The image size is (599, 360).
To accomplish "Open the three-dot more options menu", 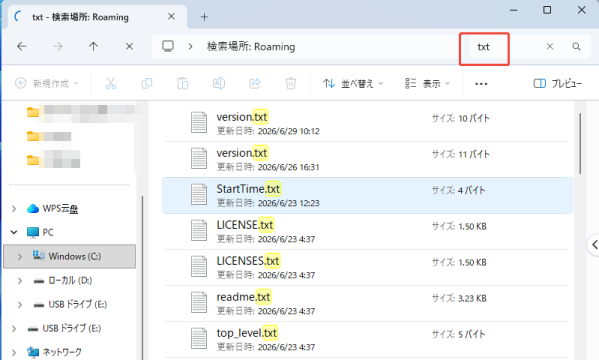I will (x=481, y=84).
